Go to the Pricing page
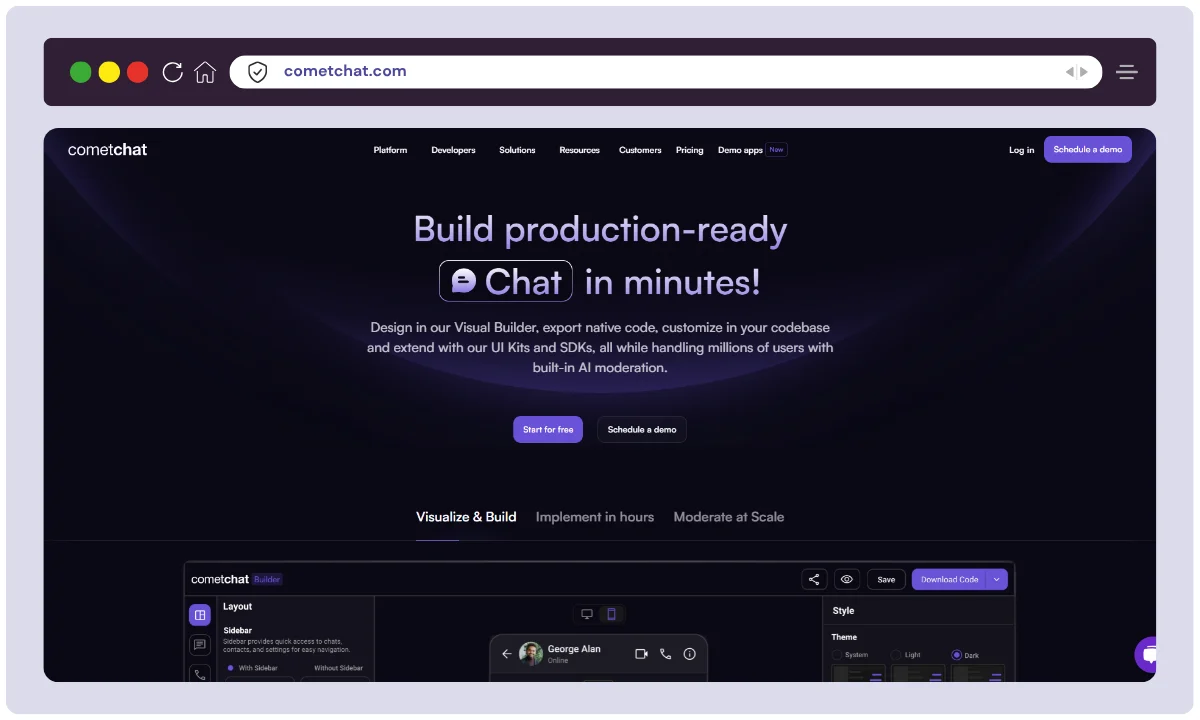This screenshot has height=720, width=1200. coord(689,150)
